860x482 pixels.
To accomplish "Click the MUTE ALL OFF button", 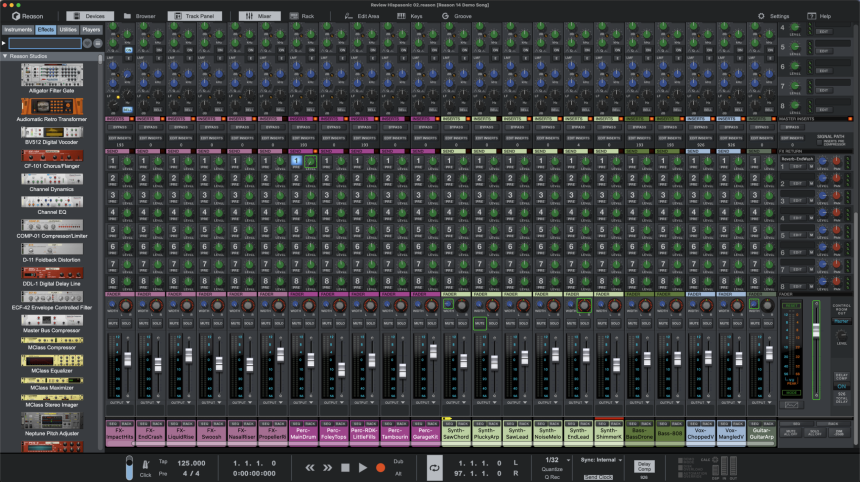I will (790, 432).
